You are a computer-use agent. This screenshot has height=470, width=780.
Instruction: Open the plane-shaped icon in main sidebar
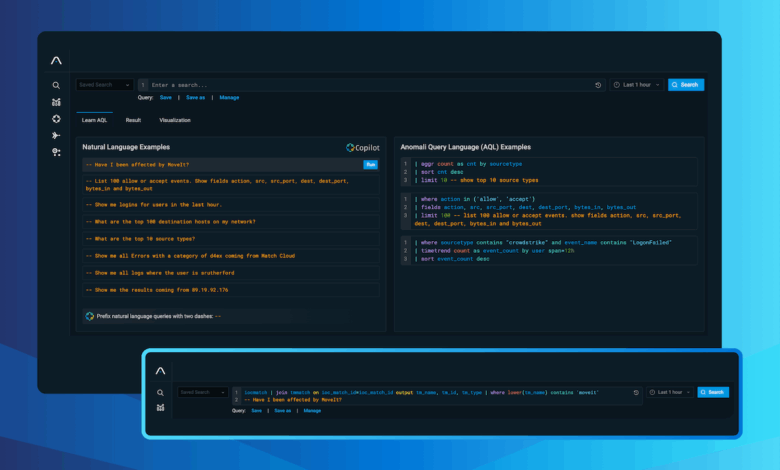point(56,135)
